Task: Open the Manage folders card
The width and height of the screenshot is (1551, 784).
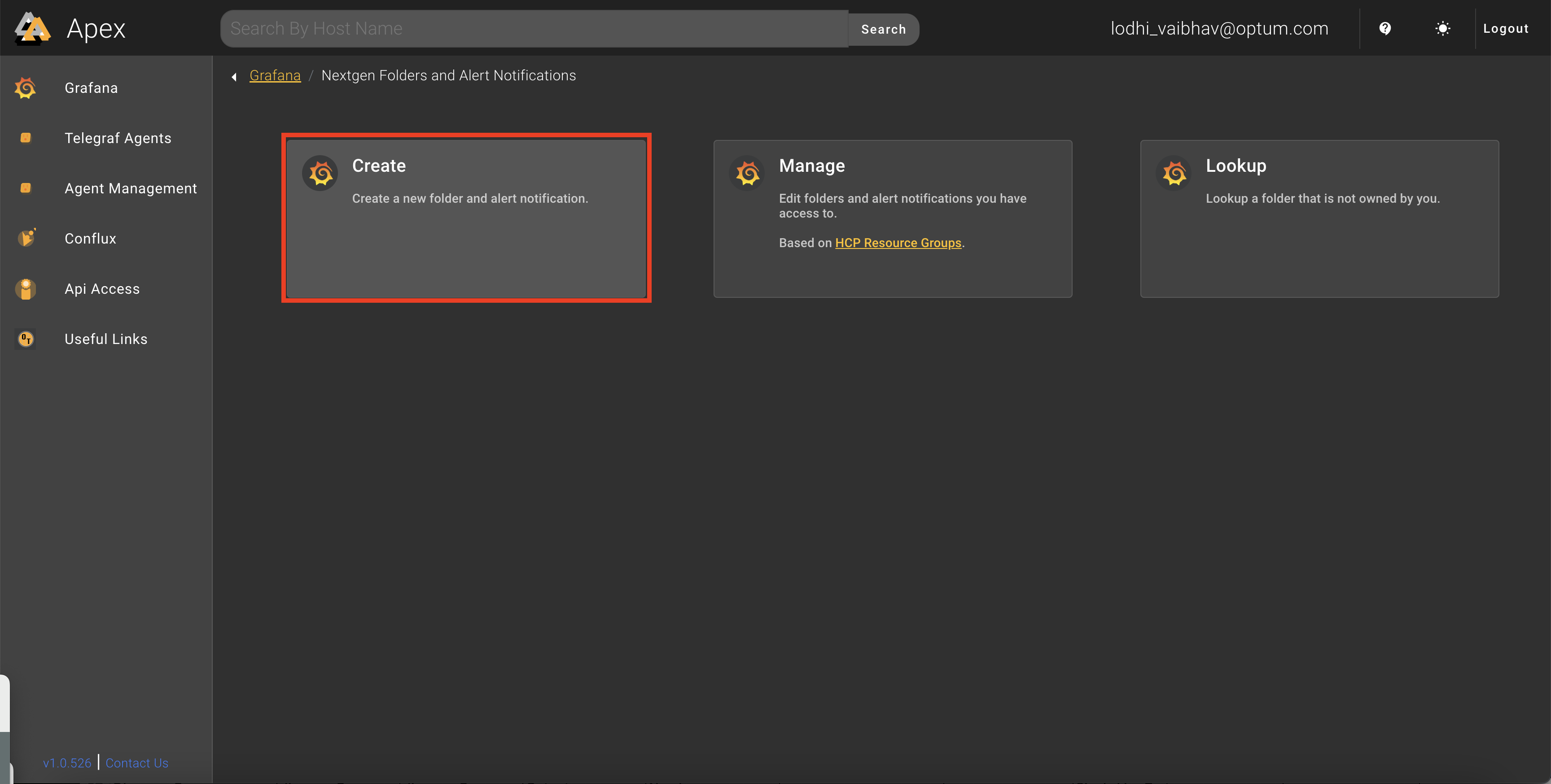Action: (892, 218)
